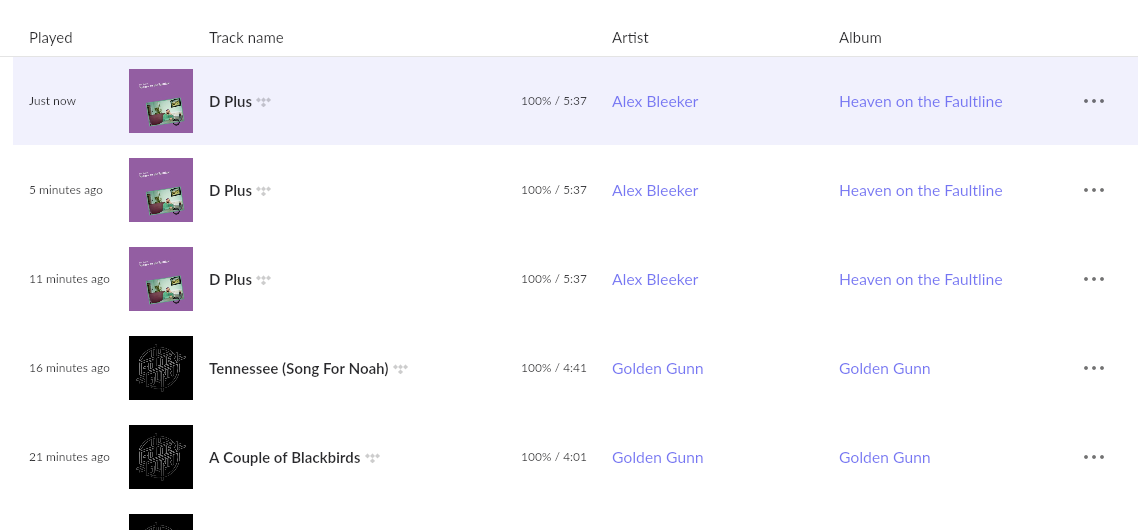
Task: Click the Tidal icon beside A Couple of Blackbirds
Action: [372, 458]
